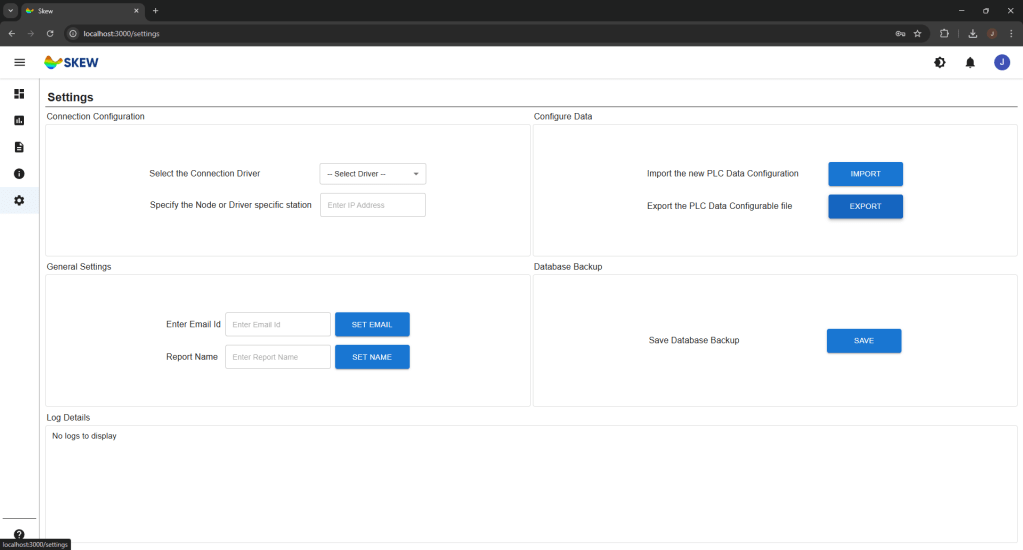Focus the Enter Email Id field

point(277,325)
